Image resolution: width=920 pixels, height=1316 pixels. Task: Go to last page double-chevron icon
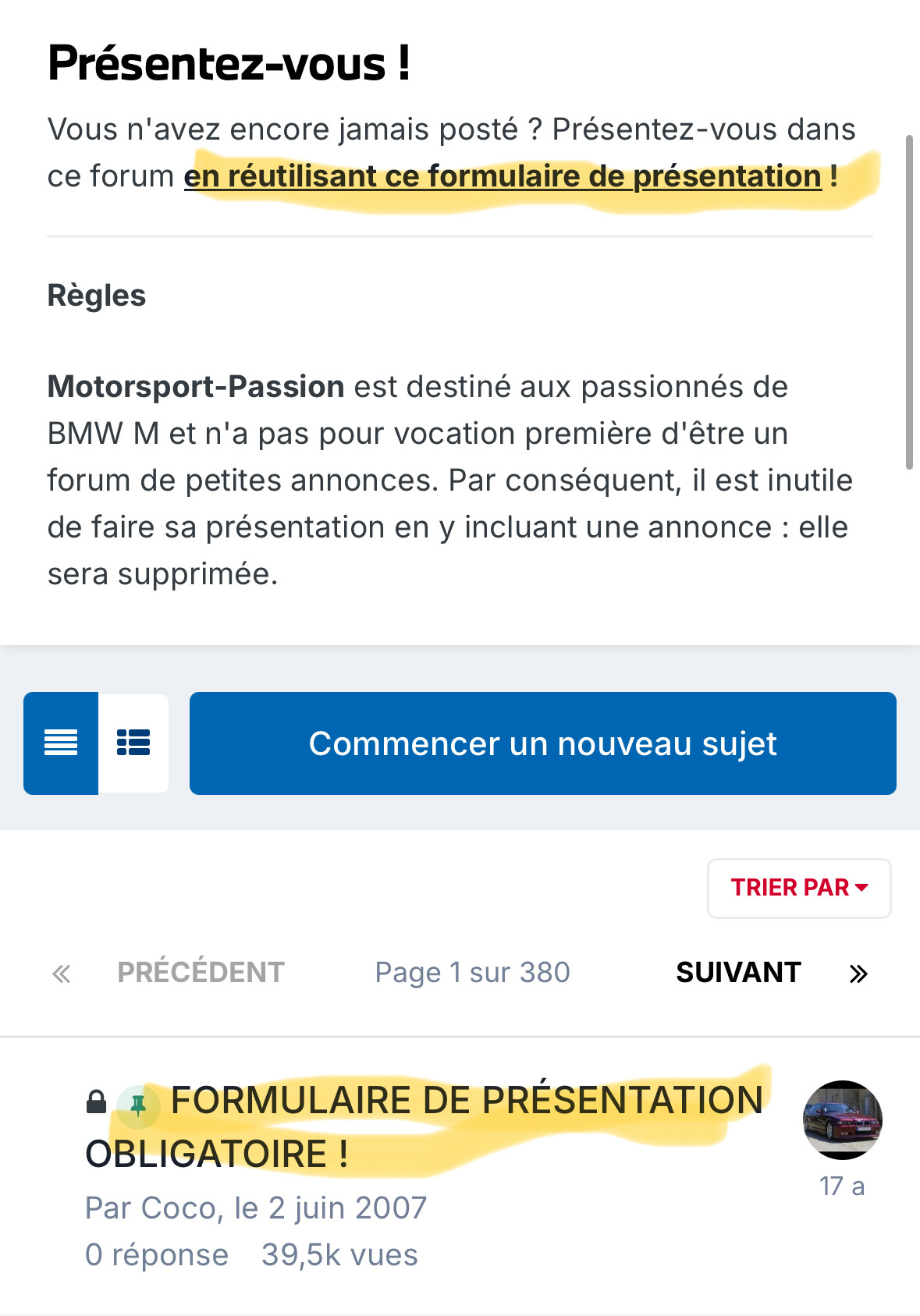click(x=858, y=974)
